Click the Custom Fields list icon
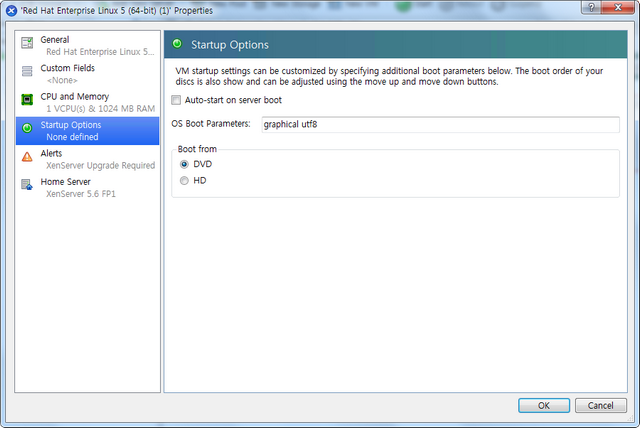 [27, 71]
